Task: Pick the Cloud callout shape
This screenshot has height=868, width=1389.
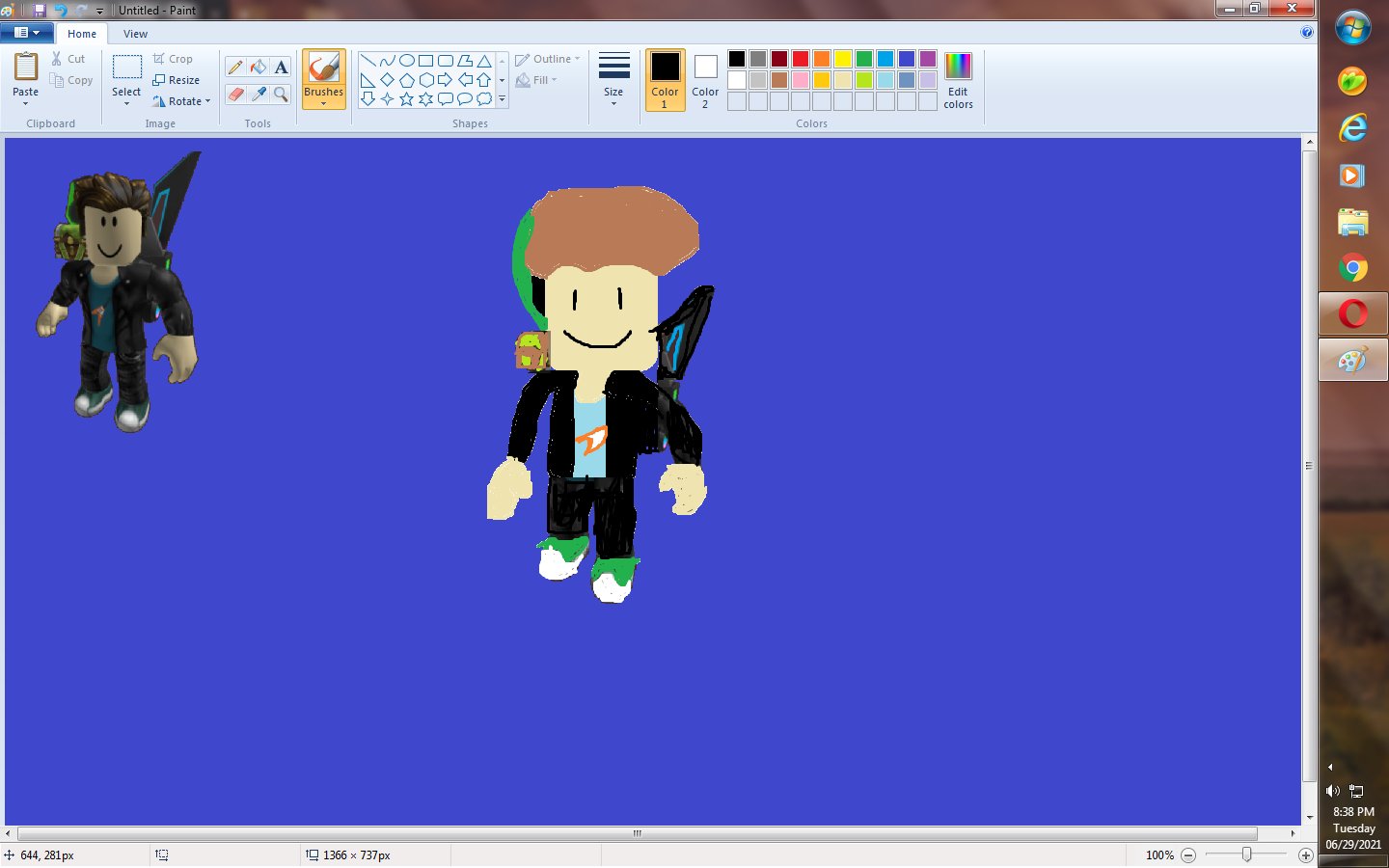Action: (484, 98)
